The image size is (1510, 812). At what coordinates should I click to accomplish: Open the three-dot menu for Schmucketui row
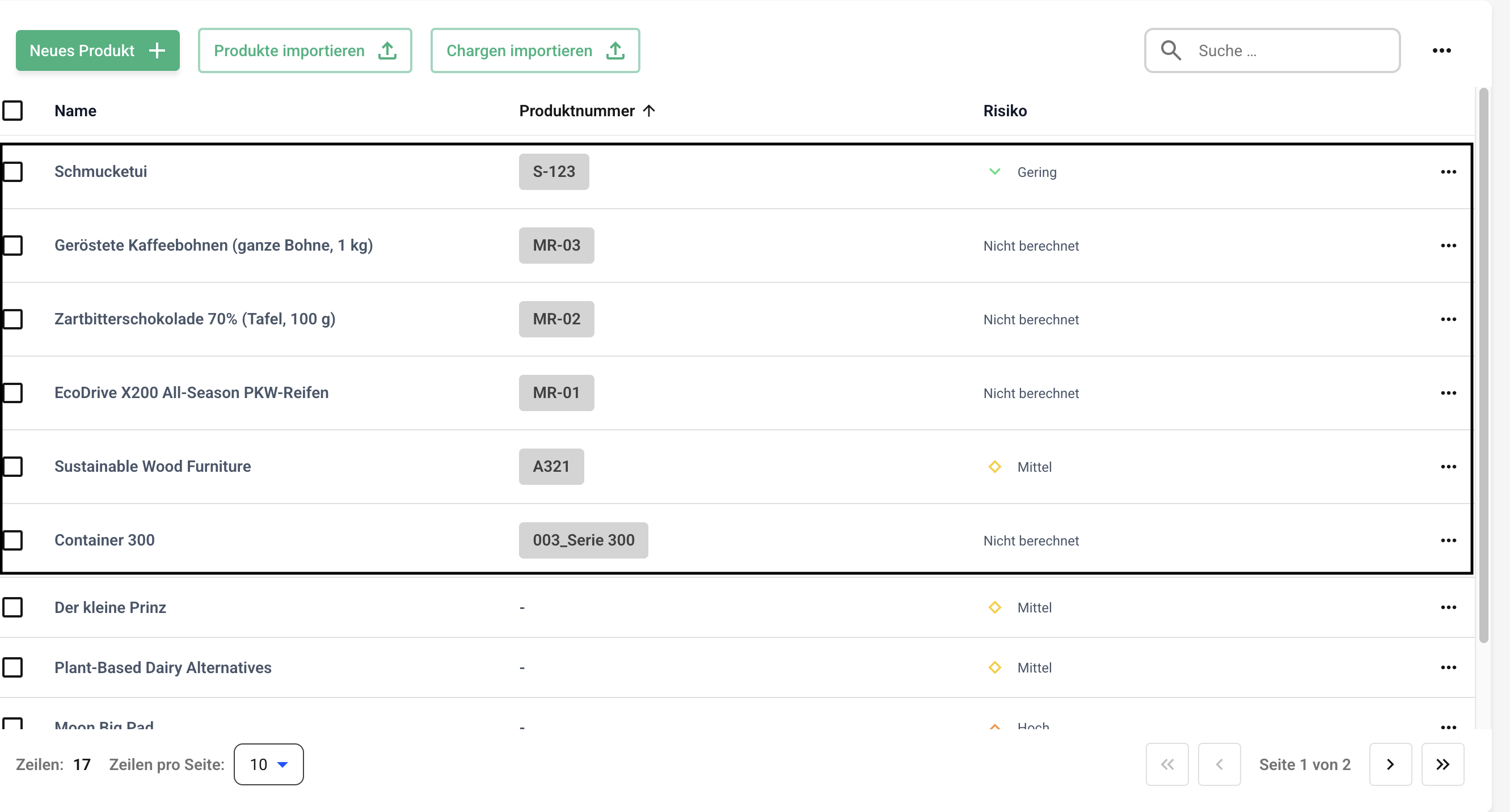(x=1448, y=172)
